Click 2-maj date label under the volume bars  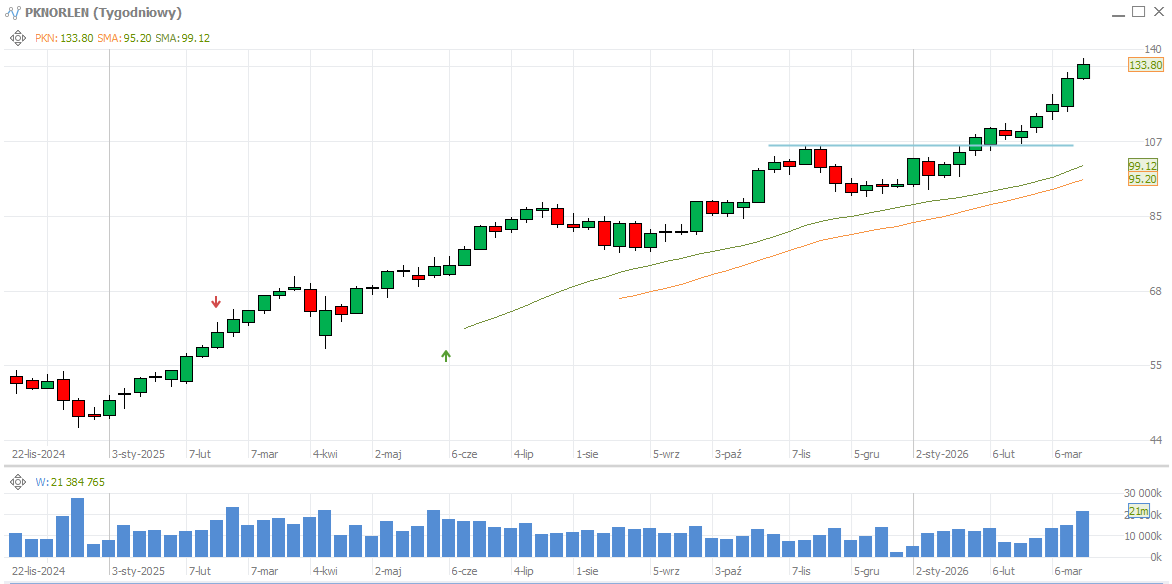coord(388,572)
